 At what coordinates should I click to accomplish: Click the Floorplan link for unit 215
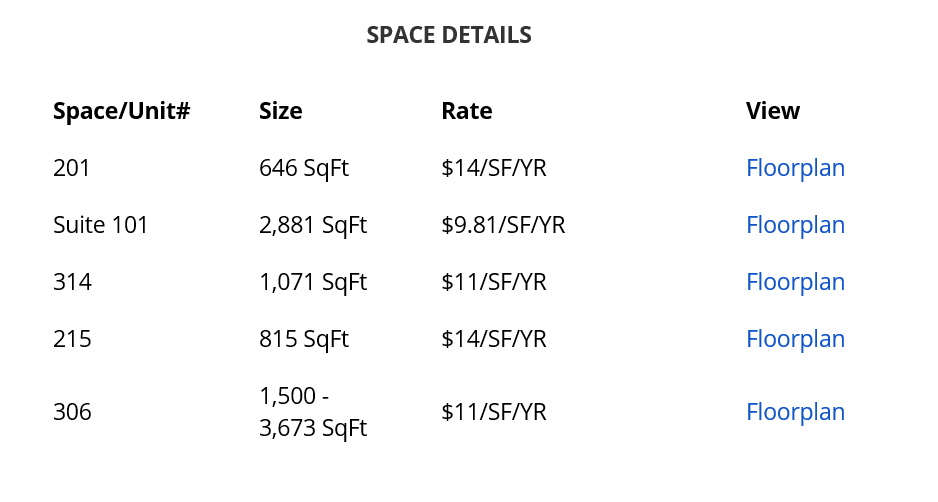795,339
